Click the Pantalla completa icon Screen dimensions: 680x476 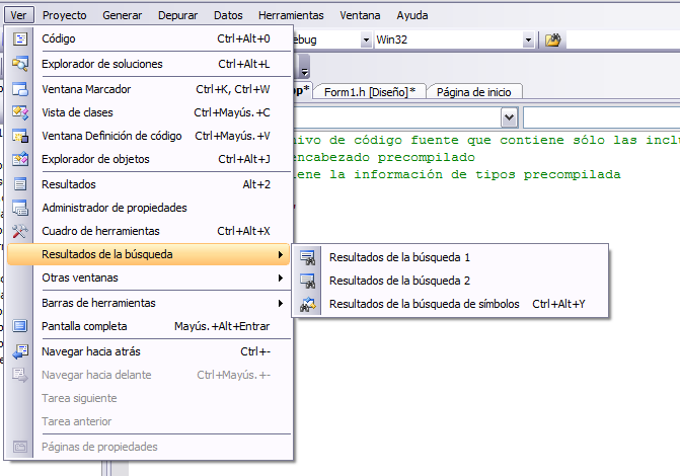[x=20, y=326]
